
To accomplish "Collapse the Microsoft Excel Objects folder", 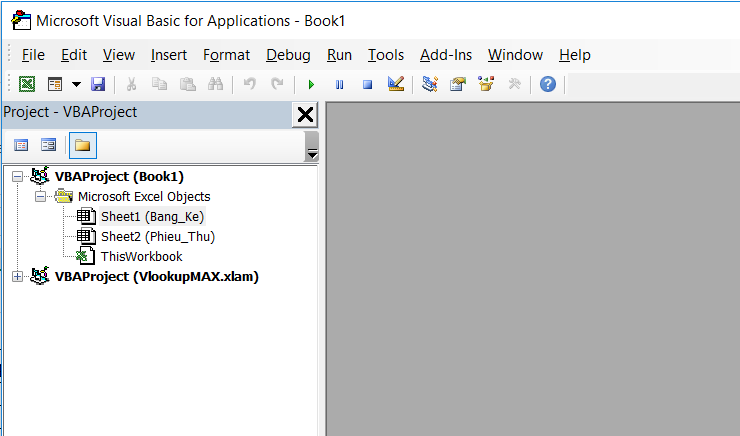I will coord(41,196).
